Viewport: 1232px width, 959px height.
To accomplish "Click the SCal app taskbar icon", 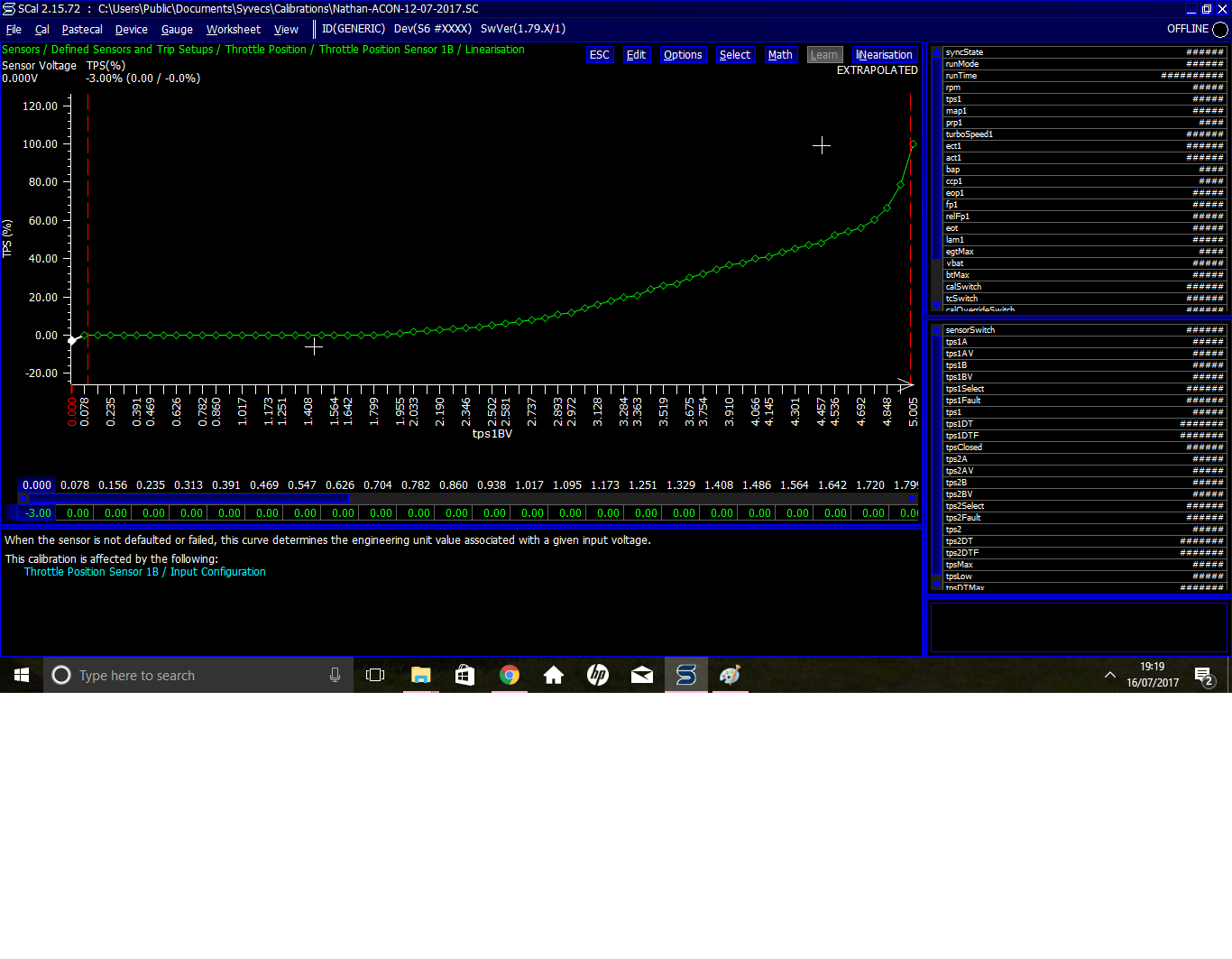I will 686,675.
